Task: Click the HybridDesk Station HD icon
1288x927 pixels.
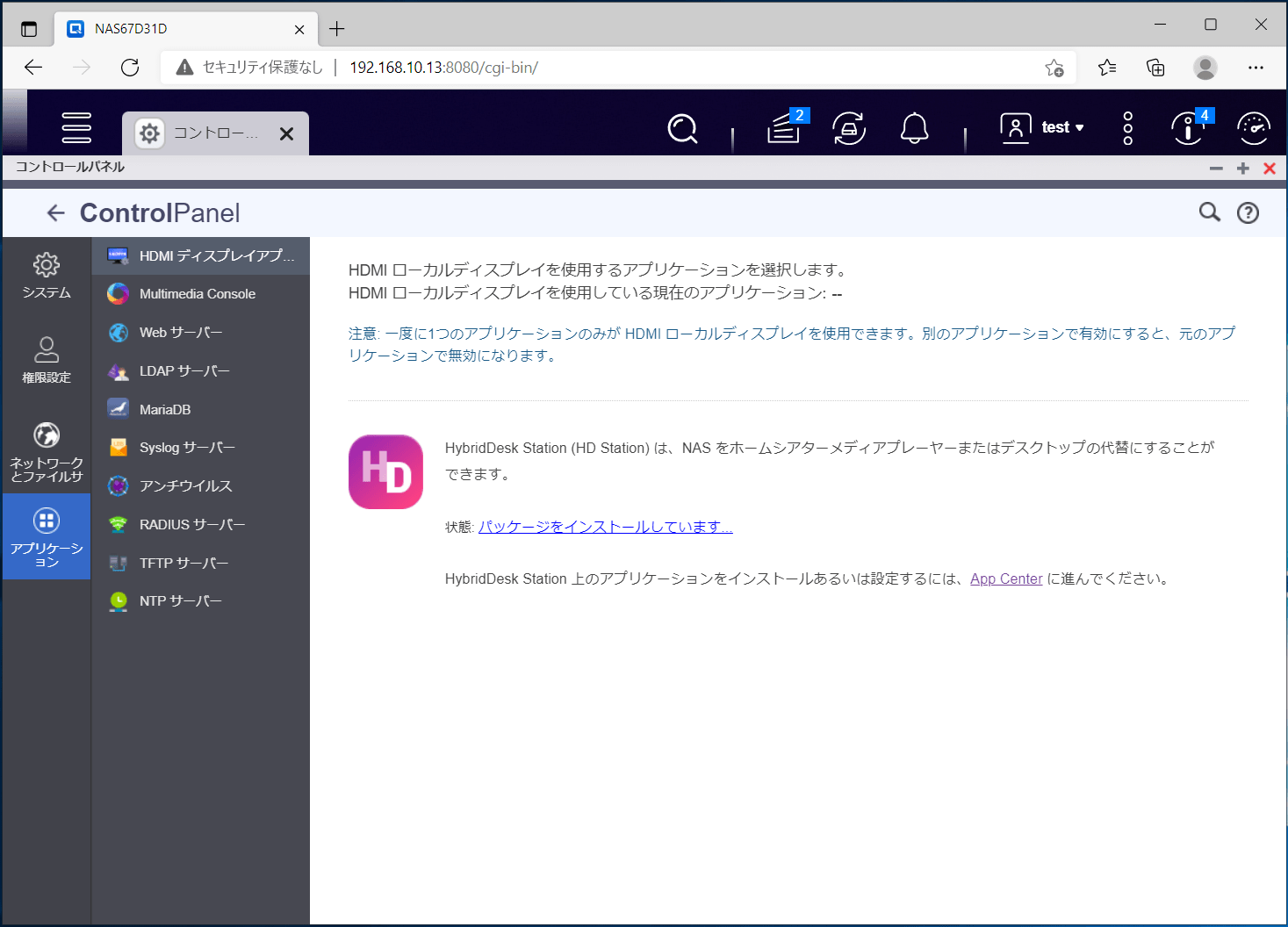Action: point(385,472)
